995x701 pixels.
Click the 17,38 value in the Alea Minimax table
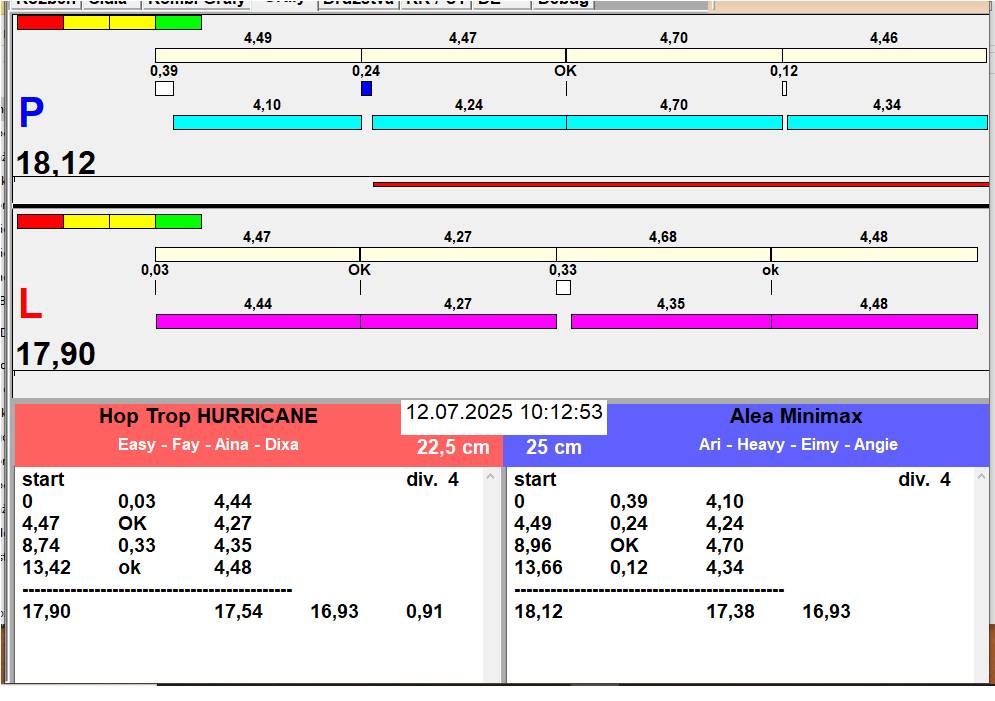tap(730, 612)
